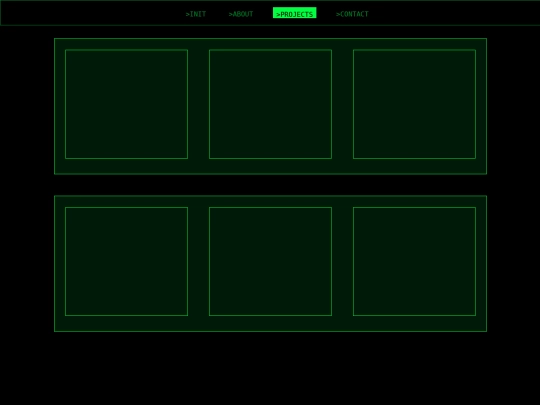This screenshot has width=540, height=405.
Task: Open the >CONTACT navigation link
Action: coord(352,14)
